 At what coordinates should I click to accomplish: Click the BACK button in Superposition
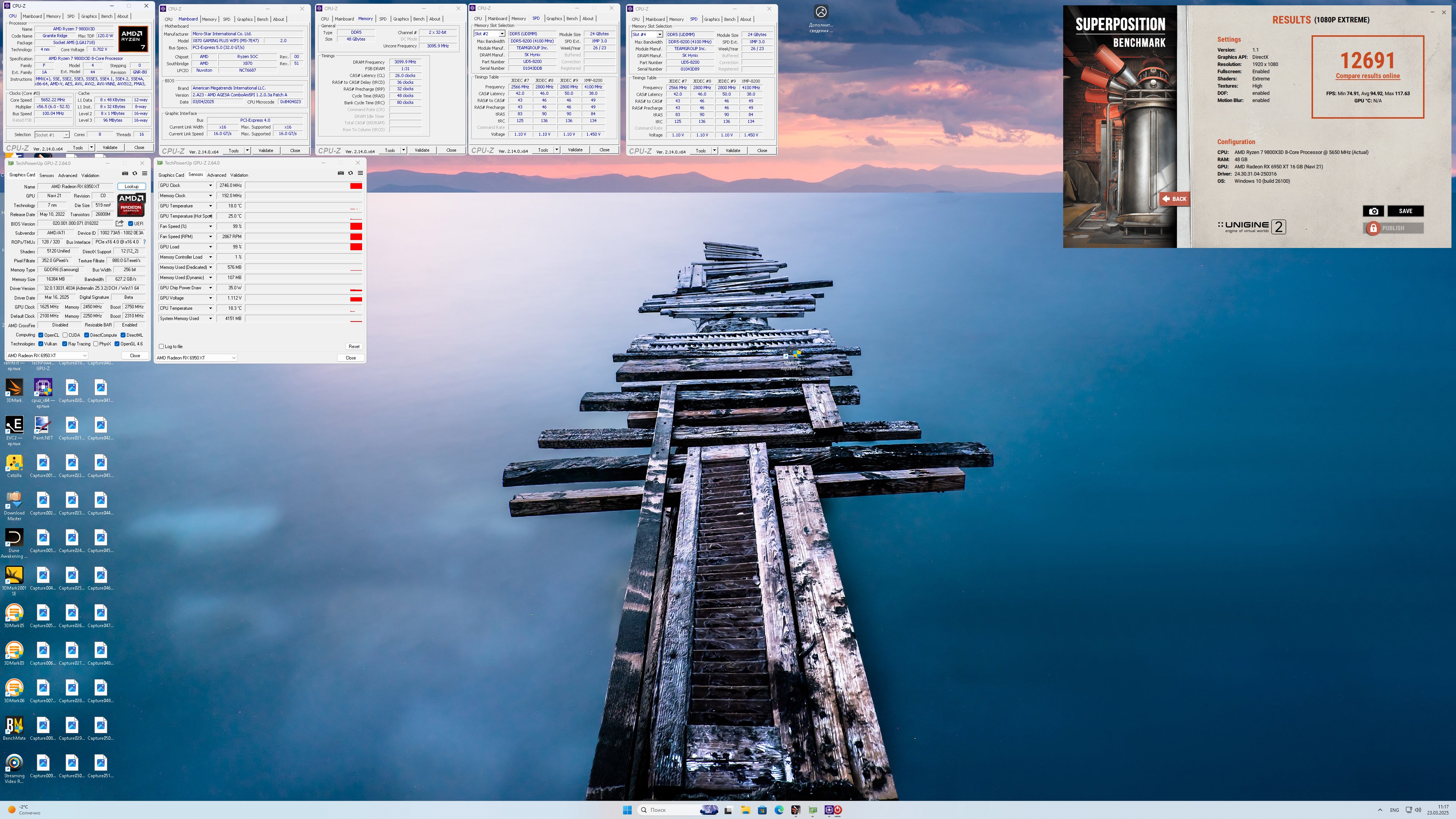point(1175,198)
